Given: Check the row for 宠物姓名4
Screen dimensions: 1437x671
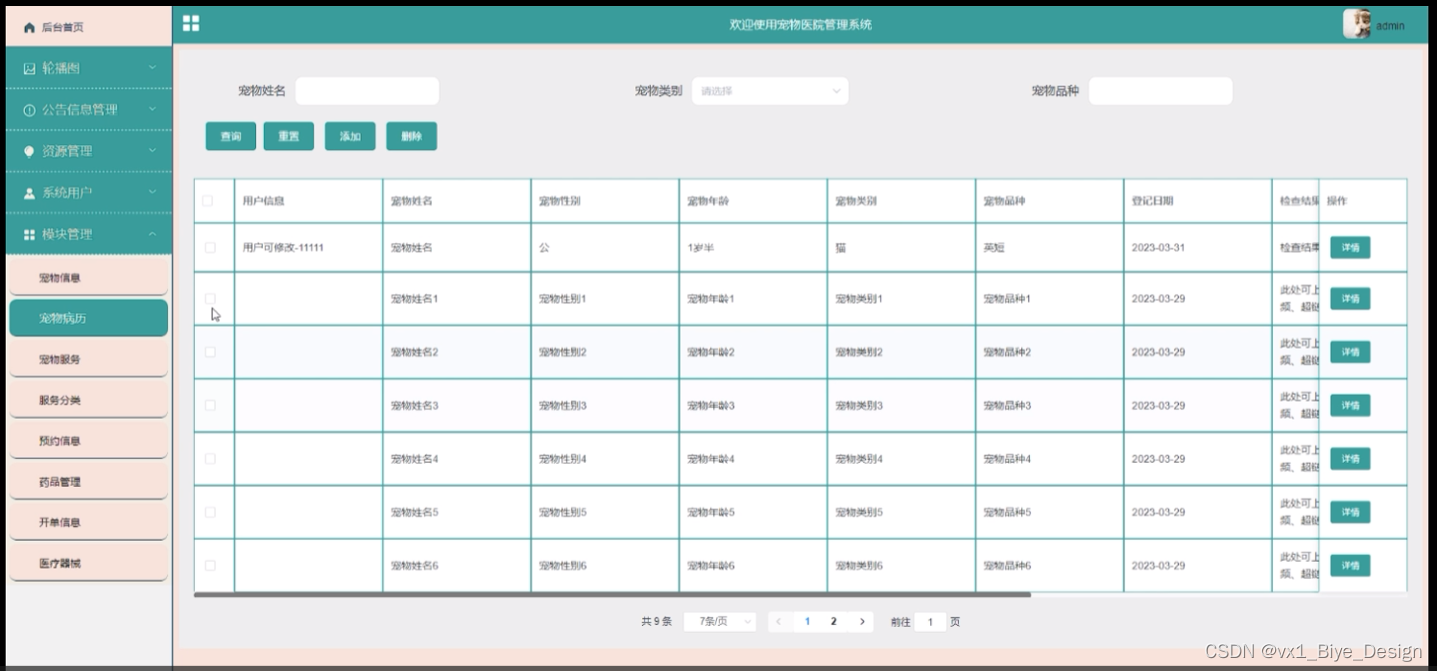Looking at the screenshot, I should click(210, 459).
